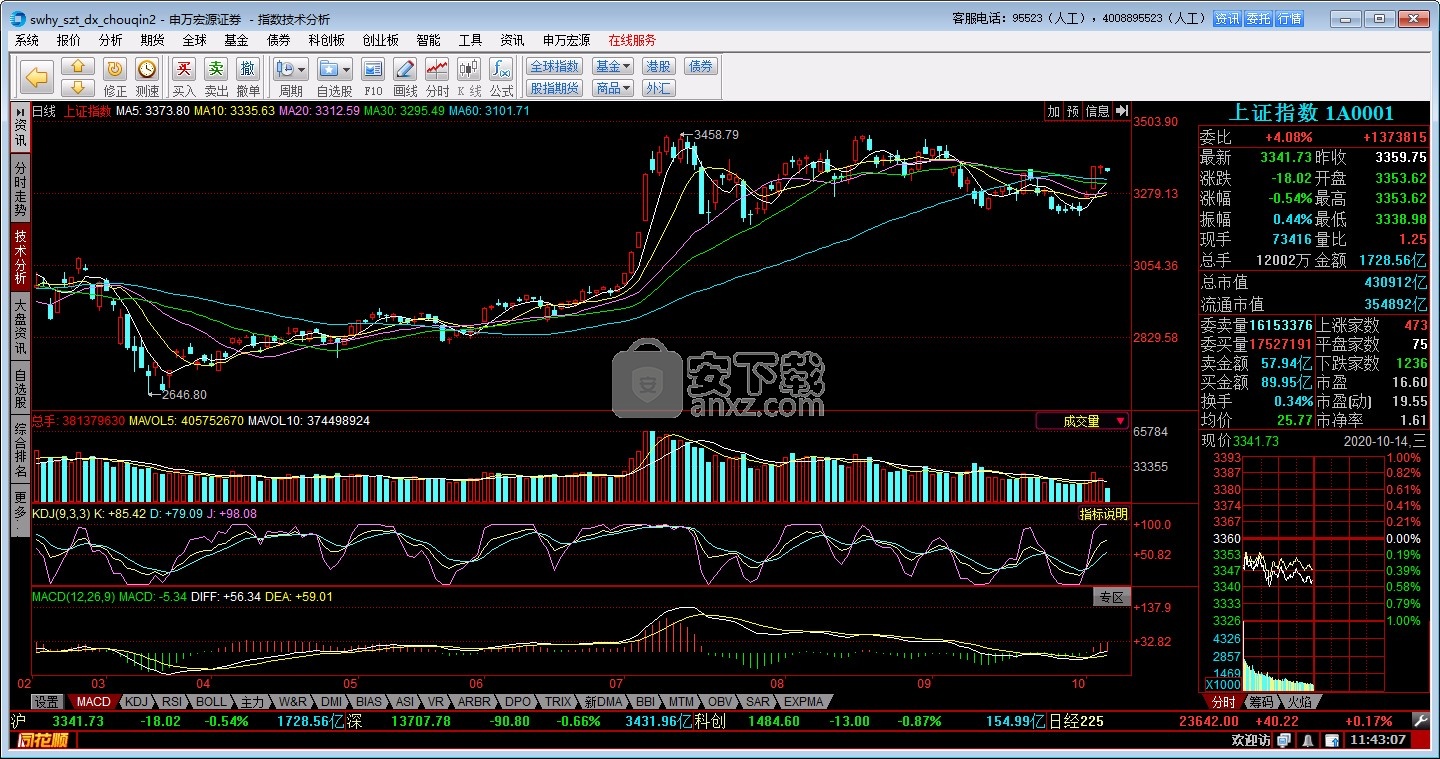
Task: Open the 分时走势 sidebar tab
Action: 20,188
